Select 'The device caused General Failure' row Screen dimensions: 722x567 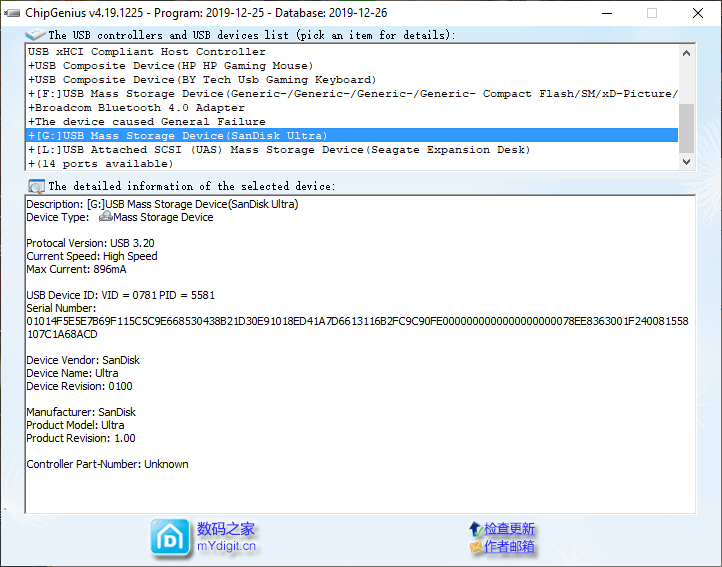[352, 122]
